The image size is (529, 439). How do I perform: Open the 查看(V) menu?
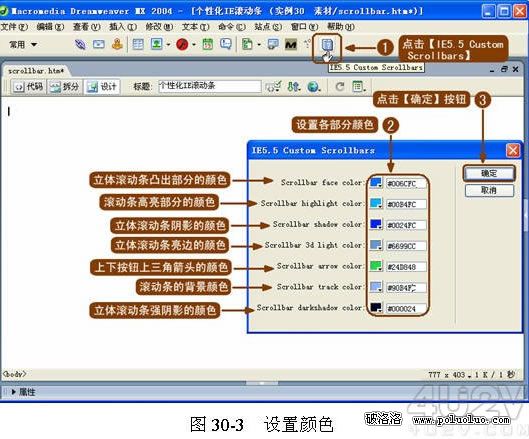(86, 27)
